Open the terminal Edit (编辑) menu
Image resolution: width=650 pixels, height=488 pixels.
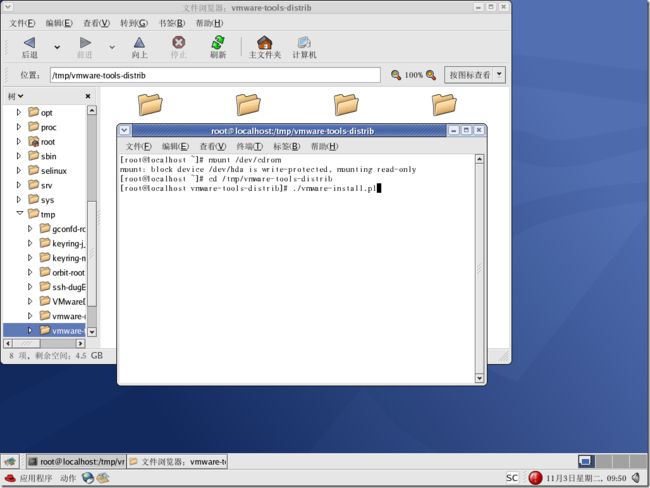[x=175, y=146]
